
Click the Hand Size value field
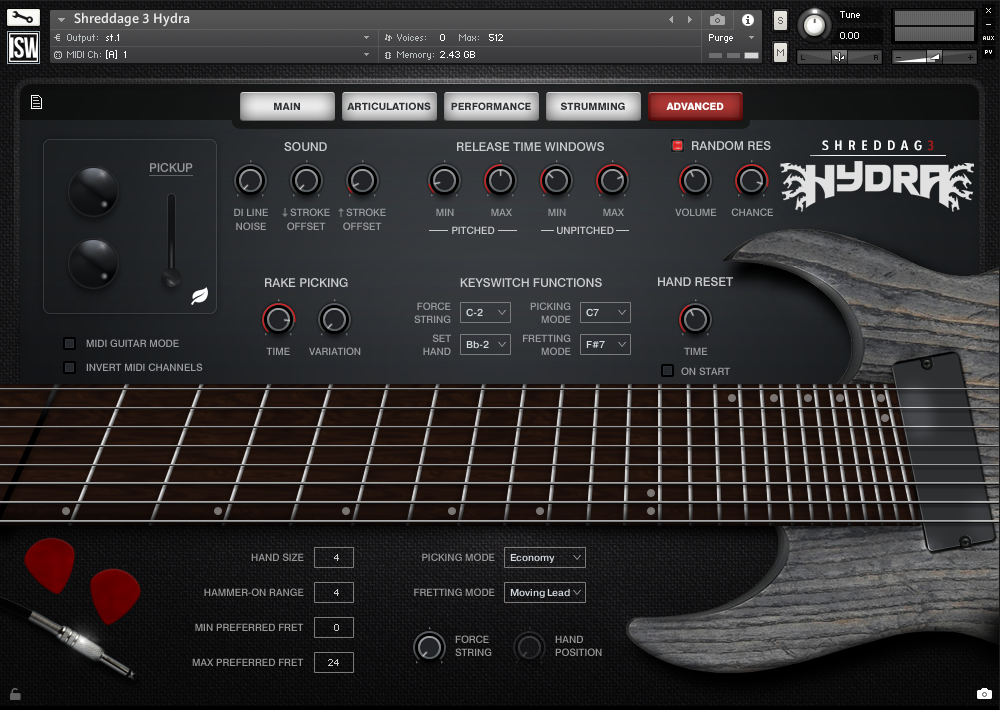pos(333,557)
